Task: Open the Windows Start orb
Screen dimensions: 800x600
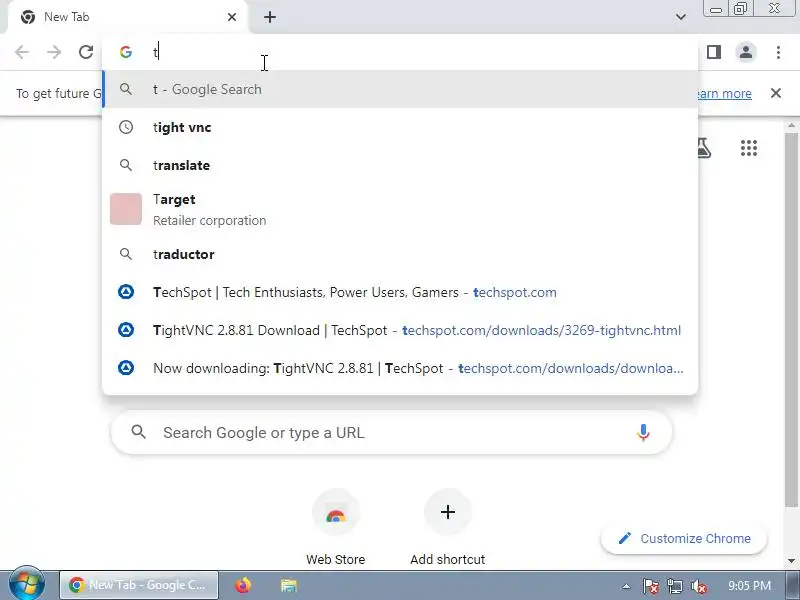Action: pos(27,585)
